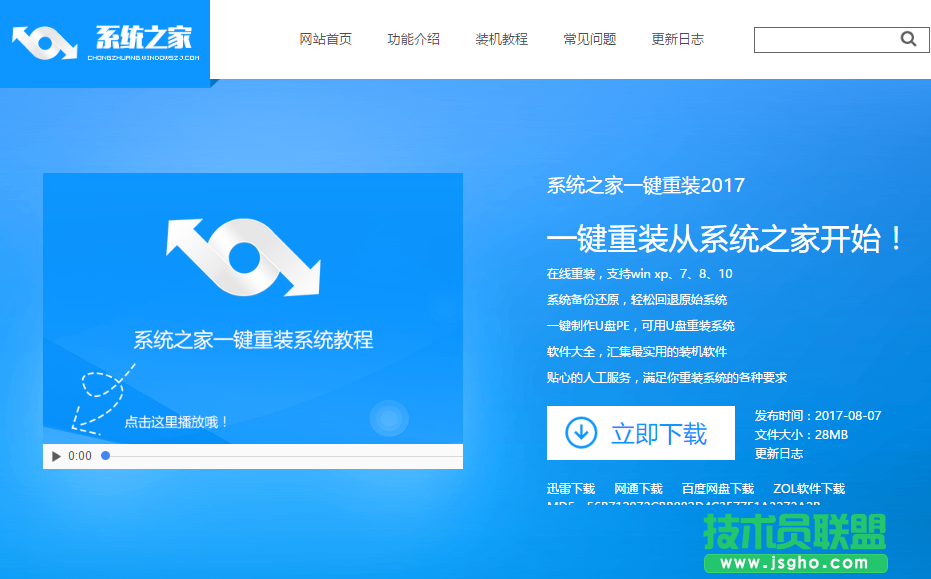Click the 系统之家 logo in the header

click(104, 42)
